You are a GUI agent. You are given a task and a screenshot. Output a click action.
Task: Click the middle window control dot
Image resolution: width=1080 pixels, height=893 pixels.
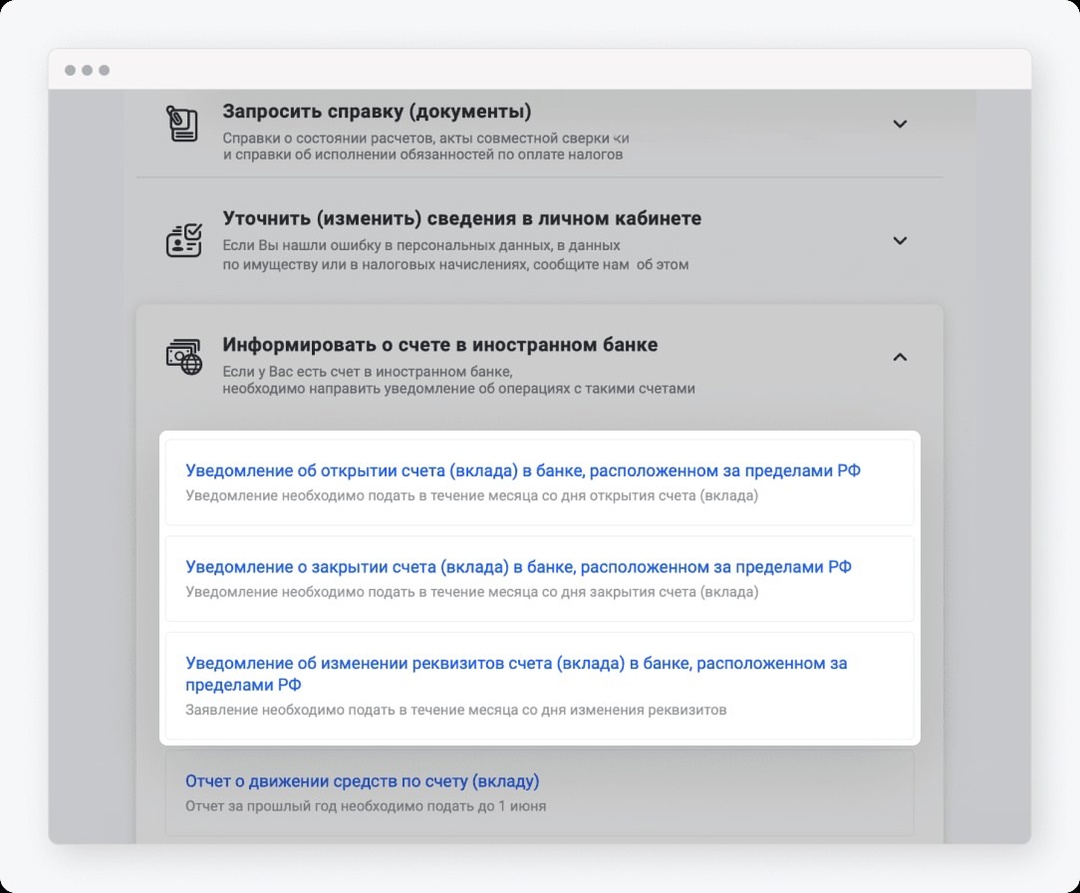[x=87, y=70]
